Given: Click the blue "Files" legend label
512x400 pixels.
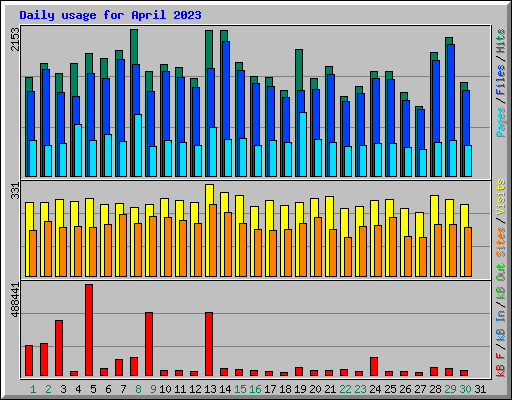Looking at the screenshot, I should pyautogui.click(x=501, y=80).
